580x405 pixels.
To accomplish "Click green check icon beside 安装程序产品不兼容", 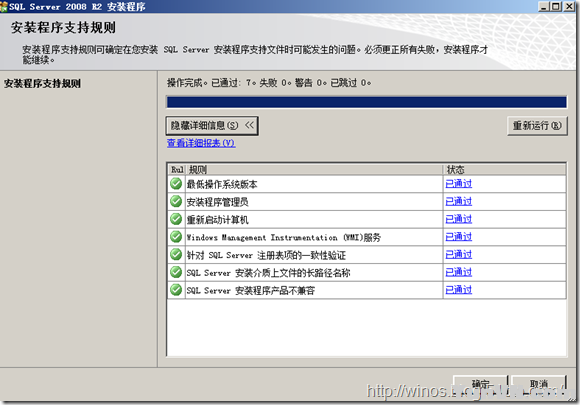I will tap(176, 290).
